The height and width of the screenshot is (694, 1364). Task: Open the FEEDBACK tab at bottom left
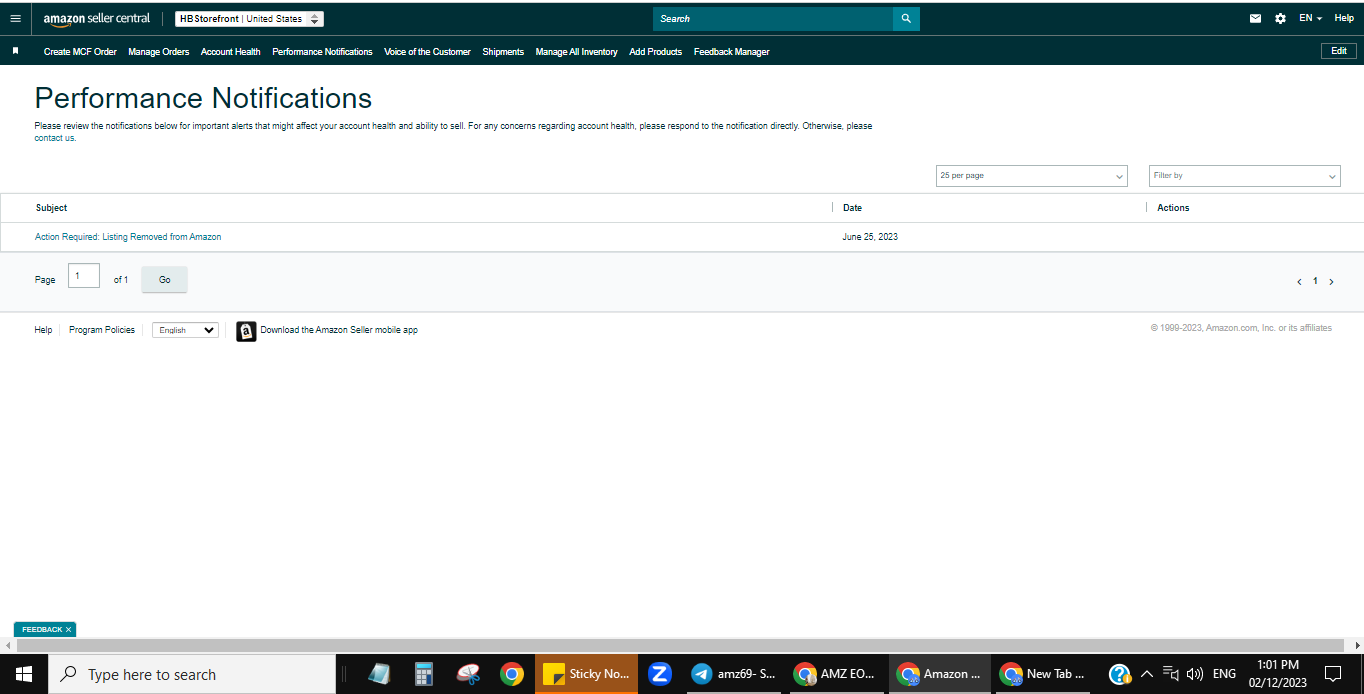[x=42, y=630]
